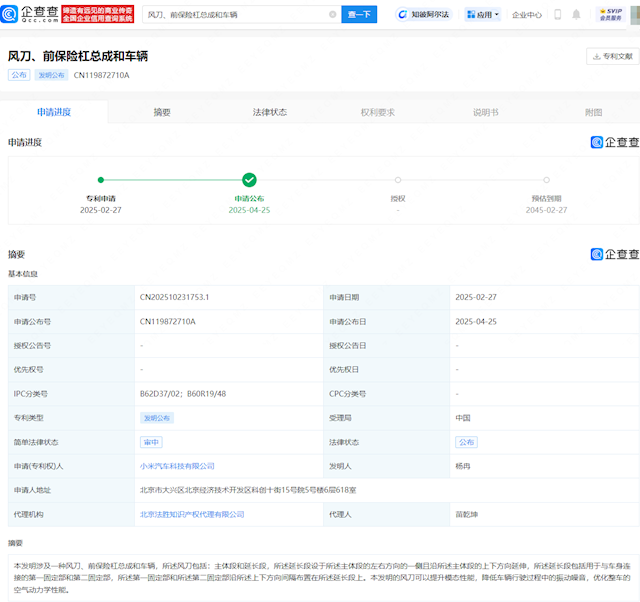Select the 2045-02-27 expiry date on timeline
640x602 pixels.
point(547,210)
